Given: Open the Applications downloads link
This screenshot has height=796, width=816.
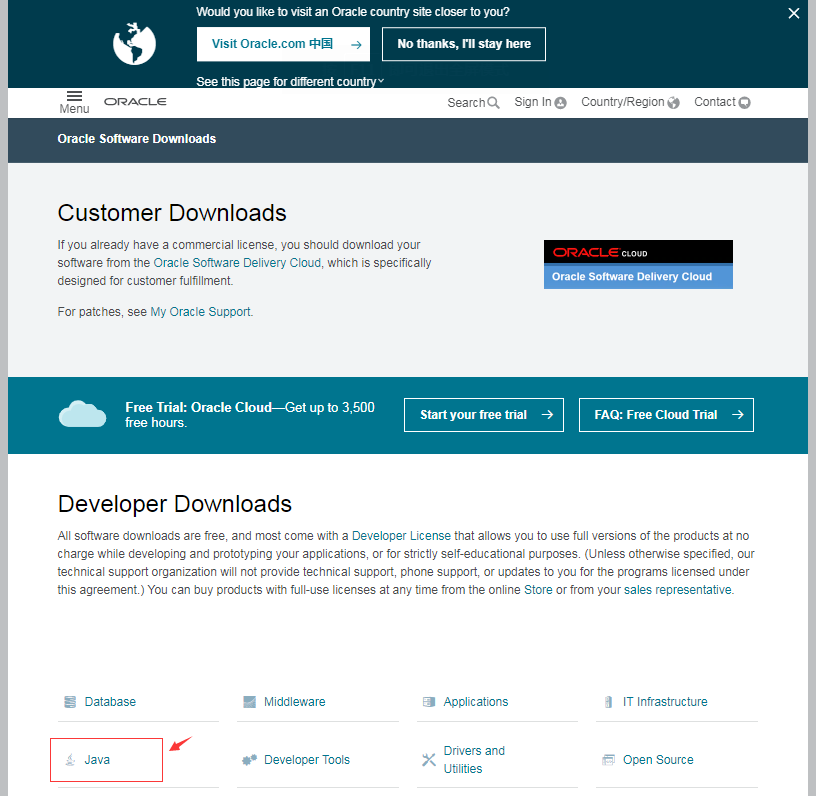Looking at the screenshot, I should (x=476, y=702).
